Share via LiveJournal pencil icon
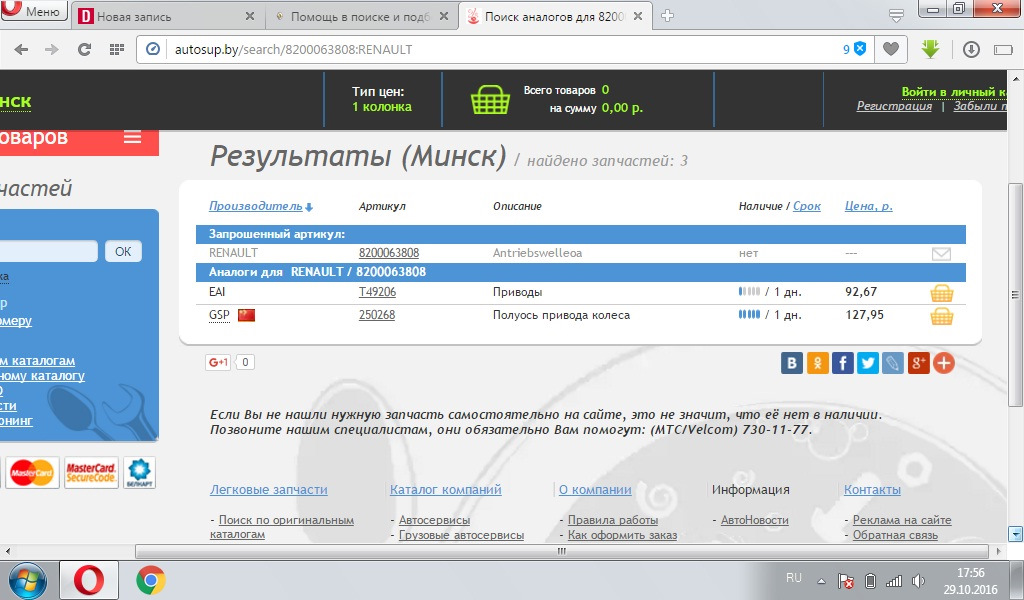This screenshot has height=600, width=1024. [893, 363]
